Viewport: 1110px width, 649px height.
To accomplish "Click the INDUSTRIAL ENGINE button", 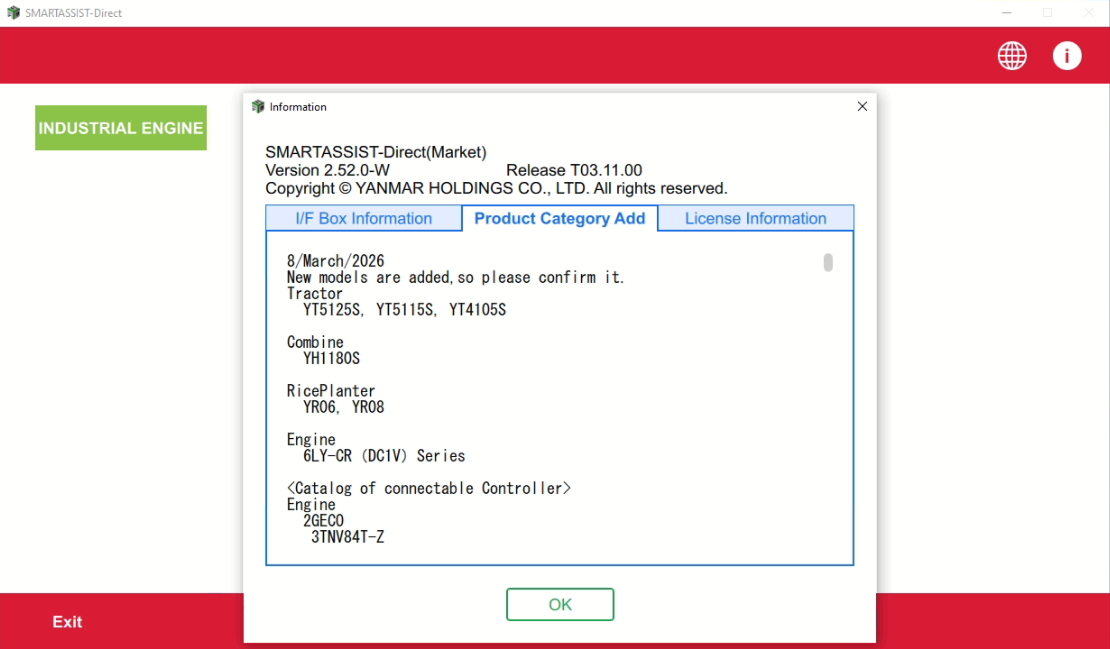I will pos(120,128).
